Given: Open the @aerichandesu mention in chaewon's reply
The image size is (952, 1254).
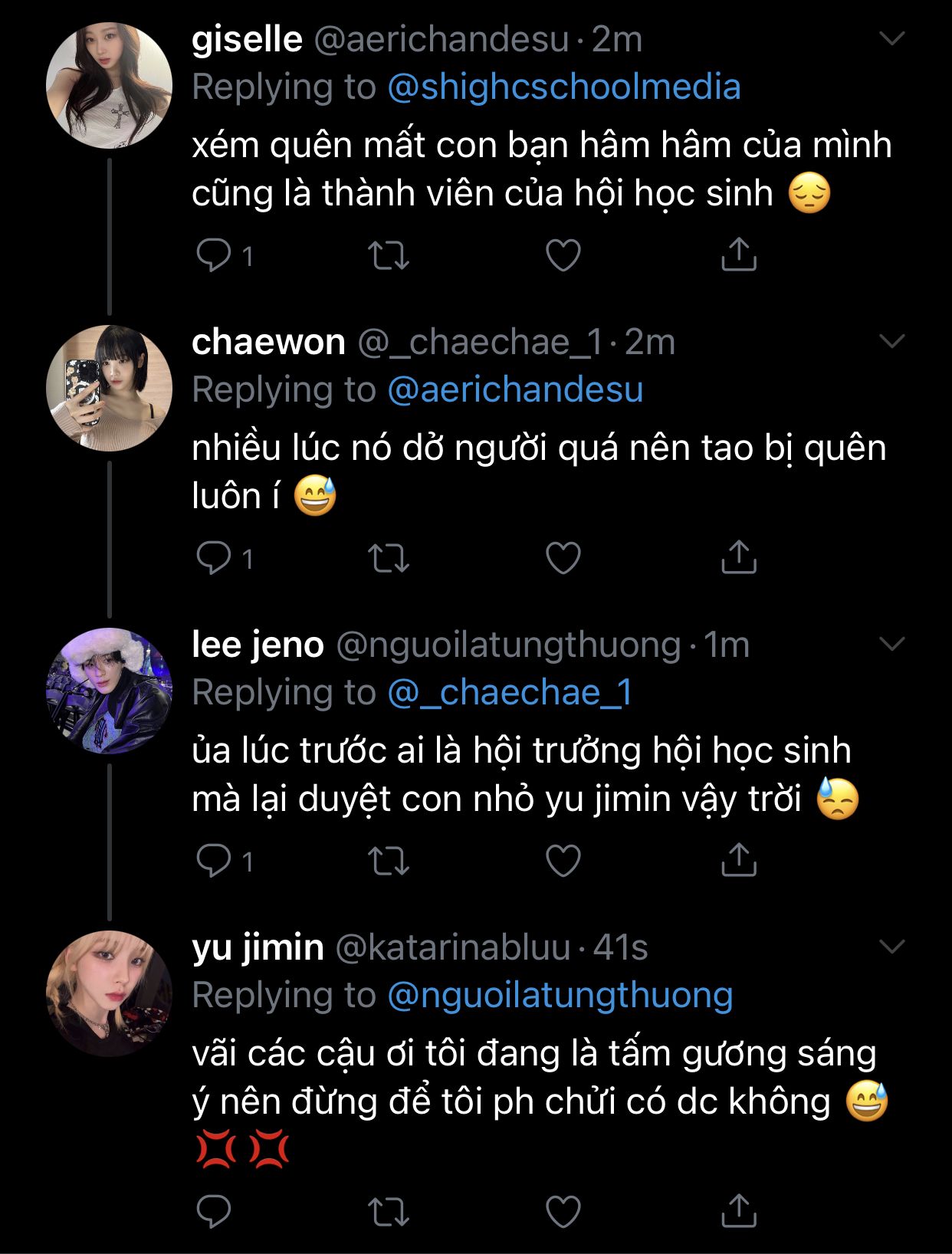Looking at the screenshot, I should click(515, 389).
